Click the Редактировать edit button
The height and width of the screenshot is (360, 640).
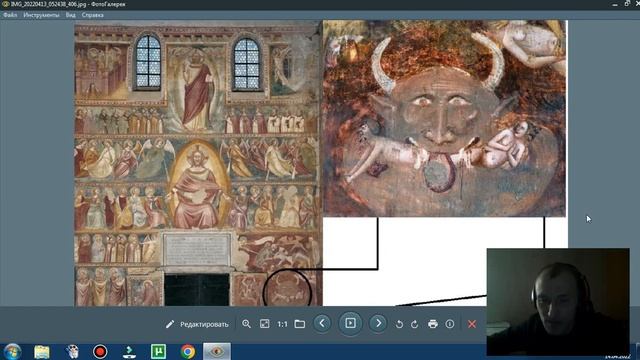197,324
